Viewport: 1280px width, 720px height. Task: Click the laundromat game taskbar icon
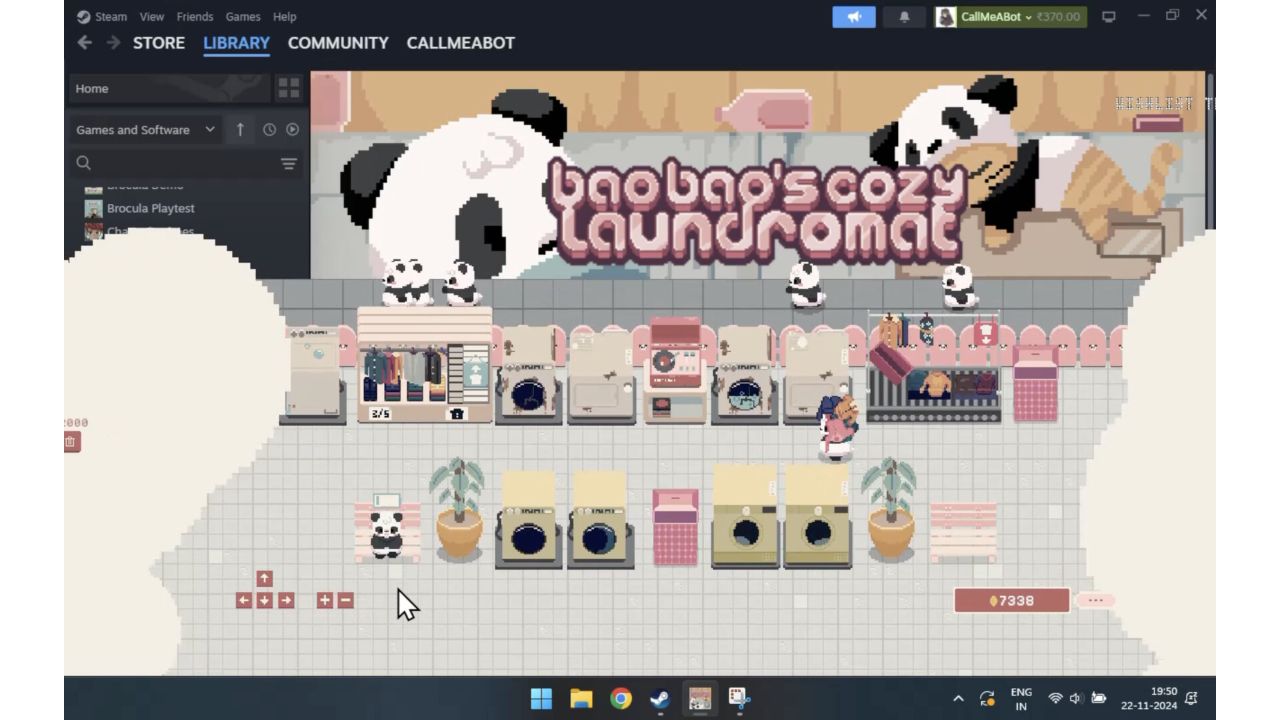700,698
